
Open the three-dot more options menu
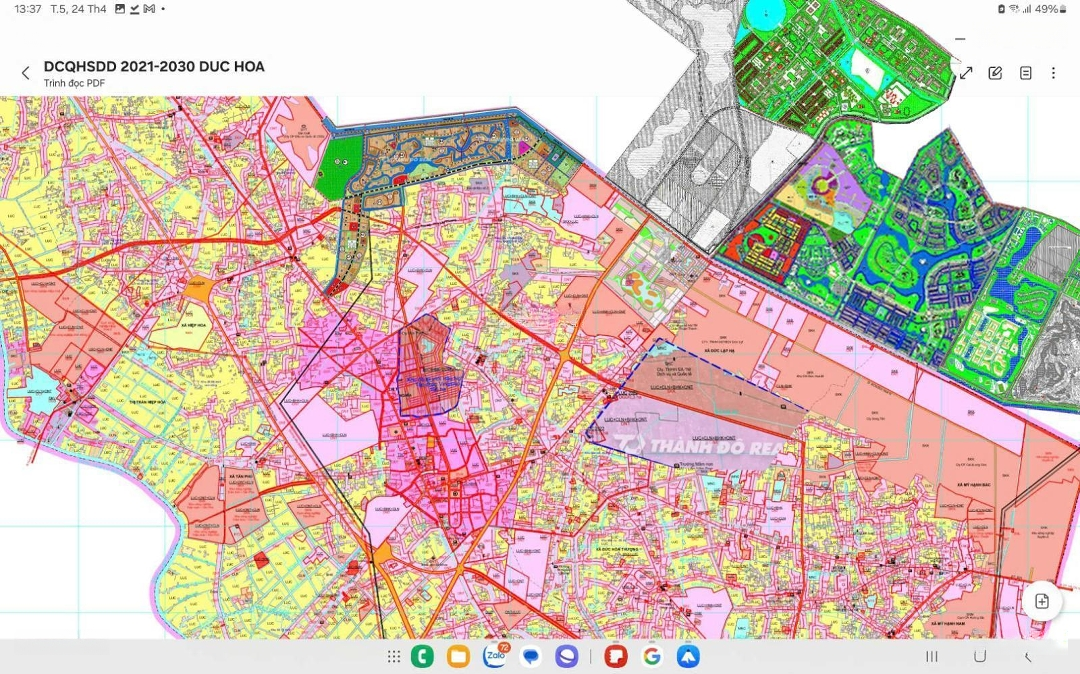(x=1053, y=73)
